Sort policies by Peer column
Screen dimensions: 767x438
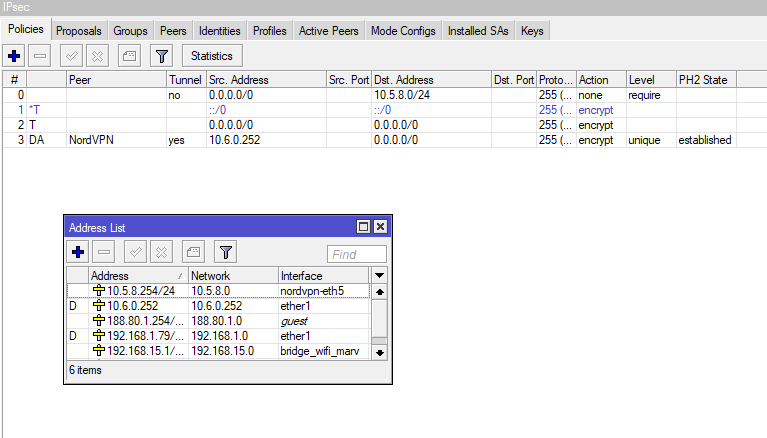pos(116,80)
